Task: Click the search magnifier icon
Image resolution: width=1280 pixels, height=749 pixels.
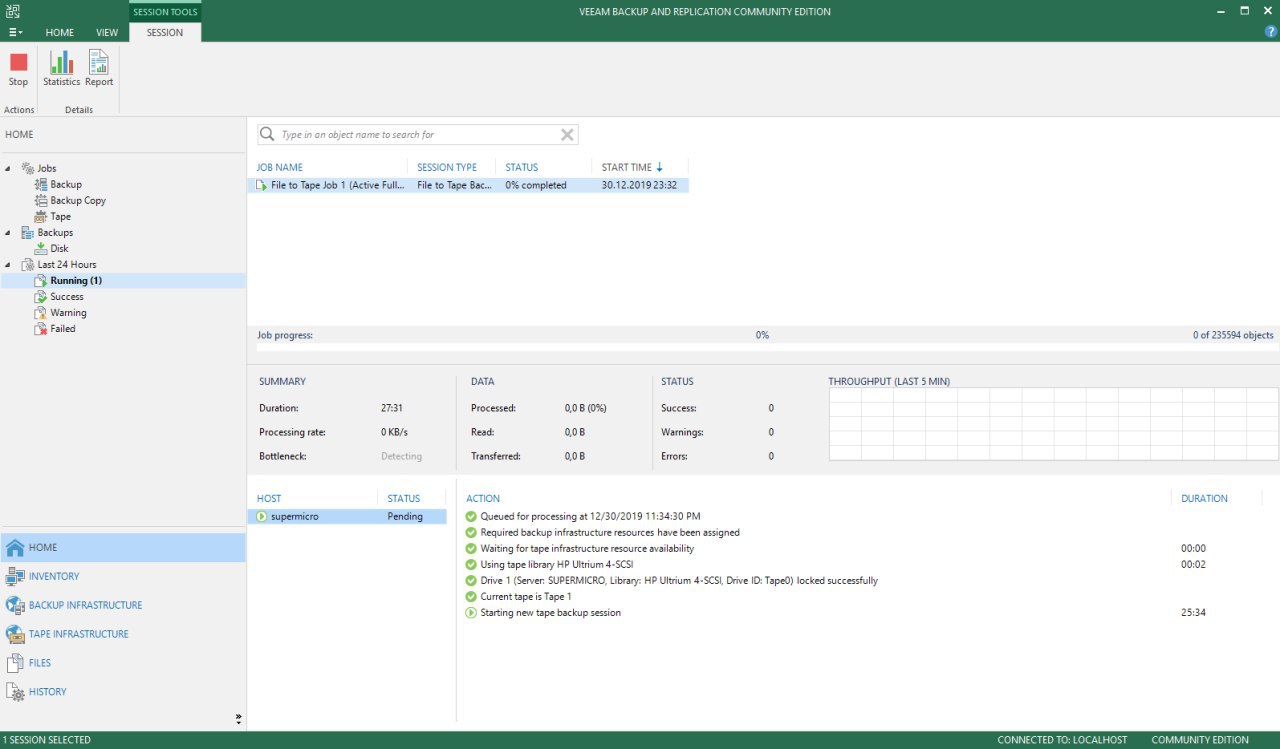Action: [267, 134]
